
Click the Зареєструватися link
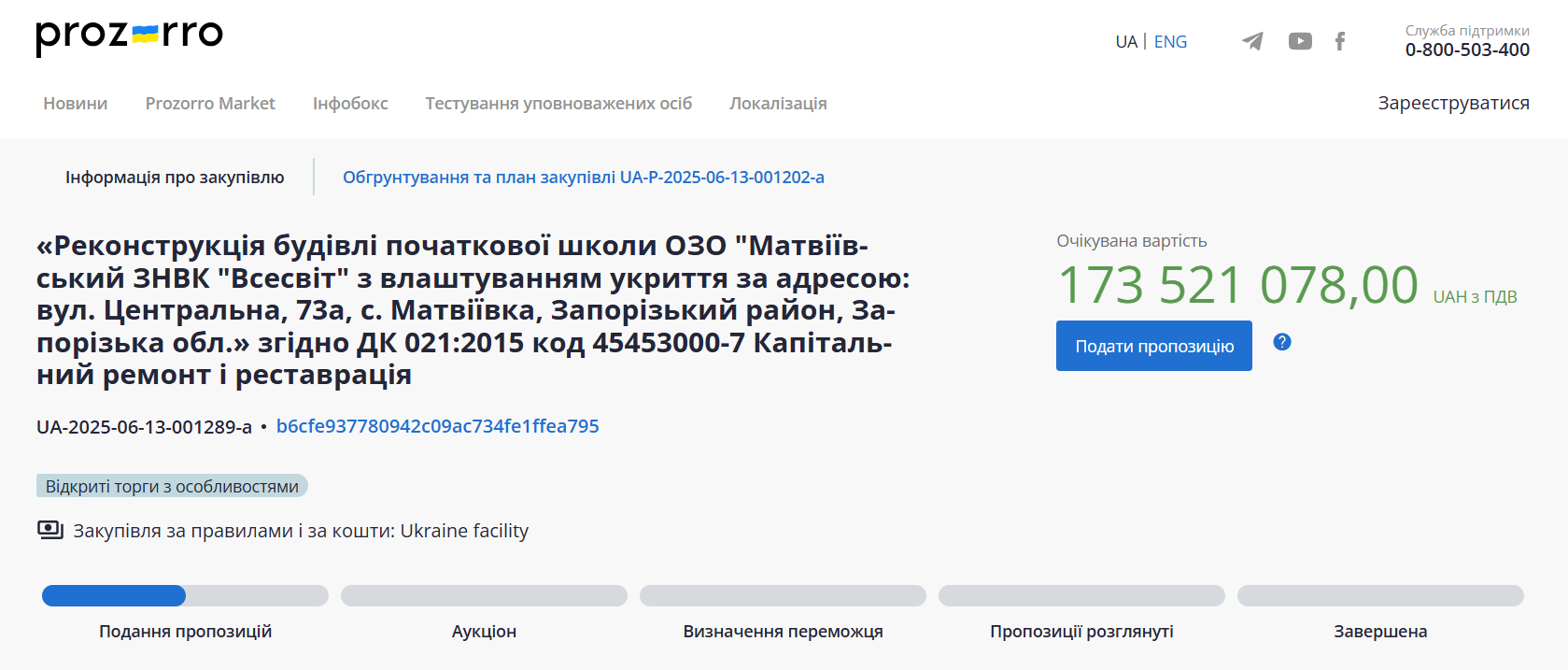[1453, 103]
